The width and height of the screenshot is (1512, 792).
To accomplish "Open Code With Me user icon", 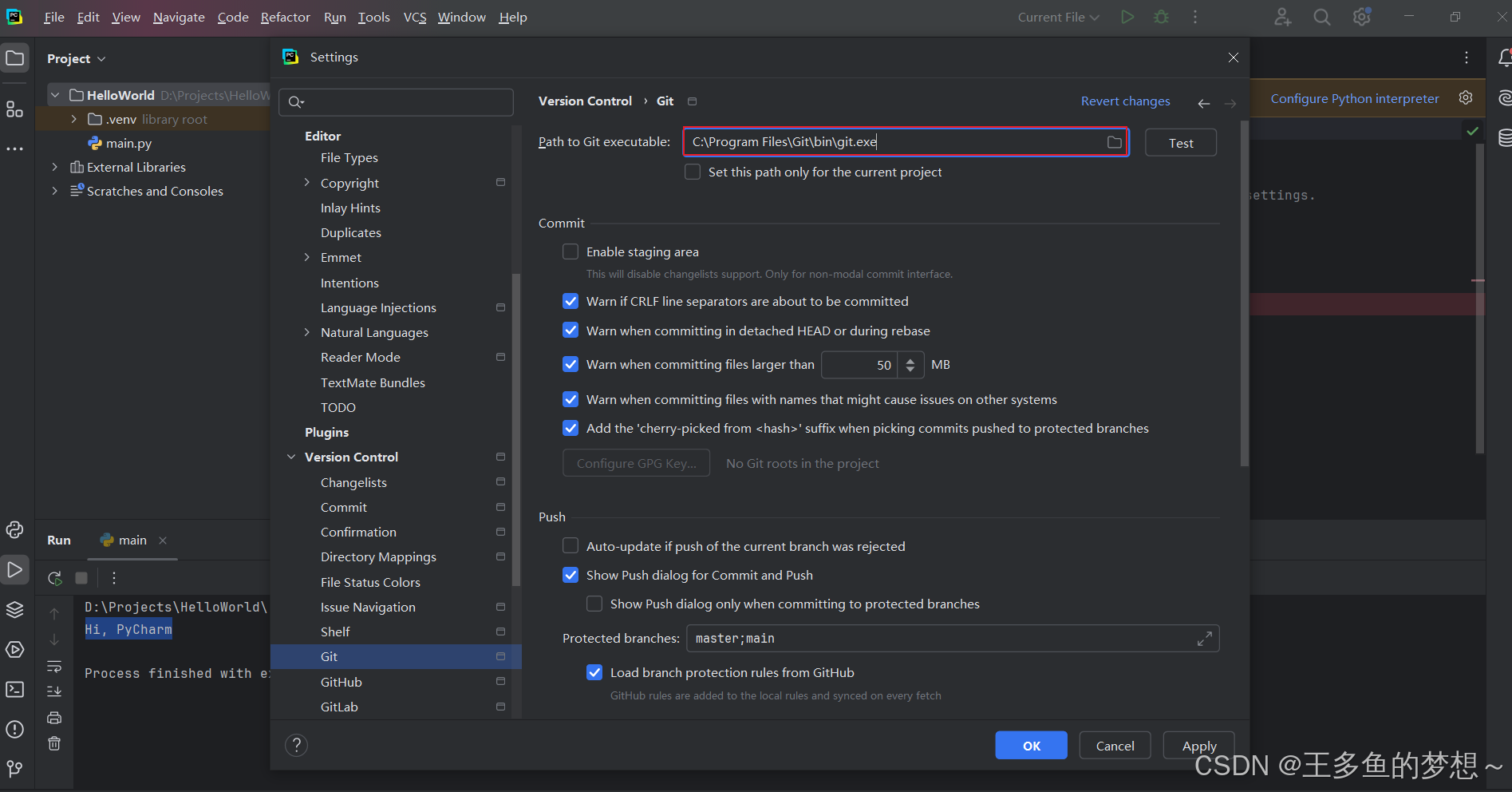I will 1282,17.
